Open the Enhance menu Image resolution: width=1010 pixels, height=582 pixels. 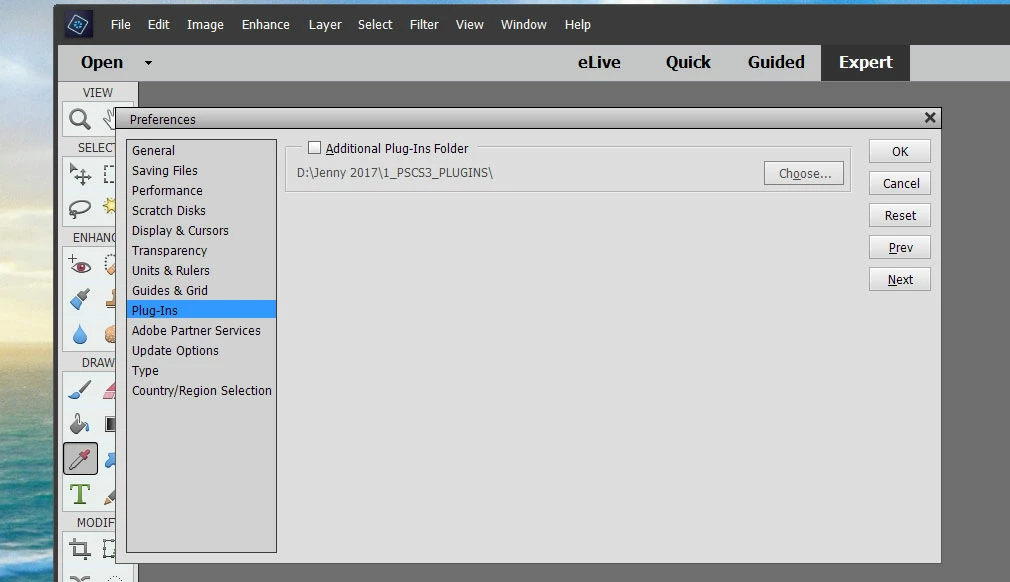[x=265, y=24]
